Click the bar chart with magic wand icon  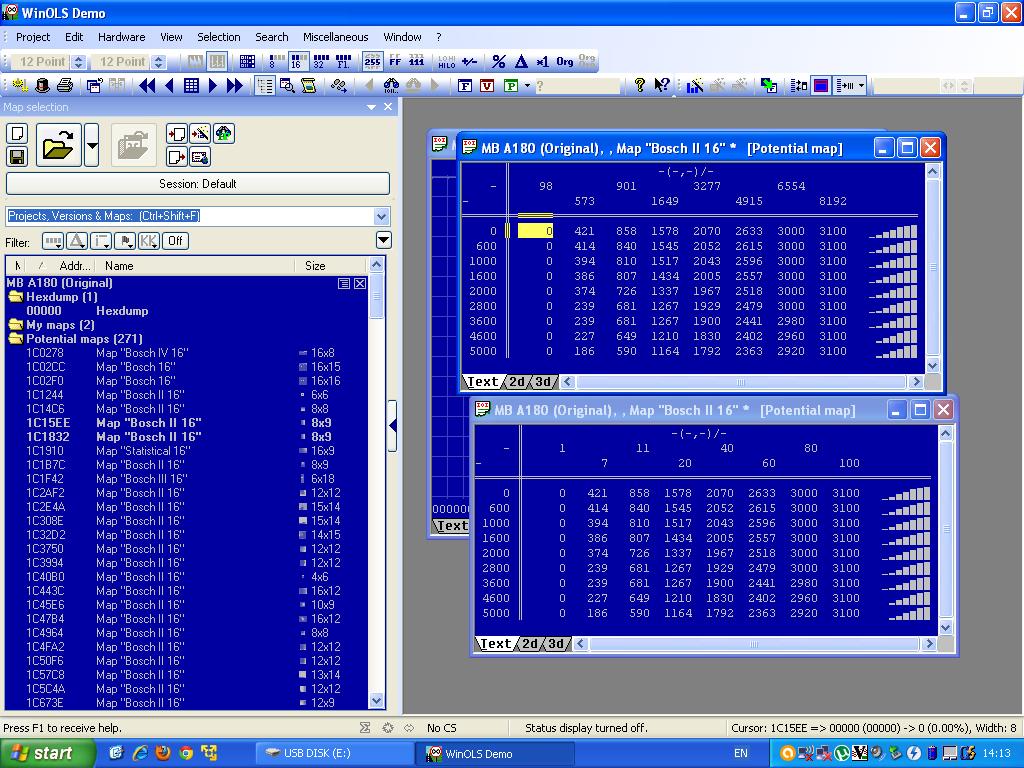point(695,86)
